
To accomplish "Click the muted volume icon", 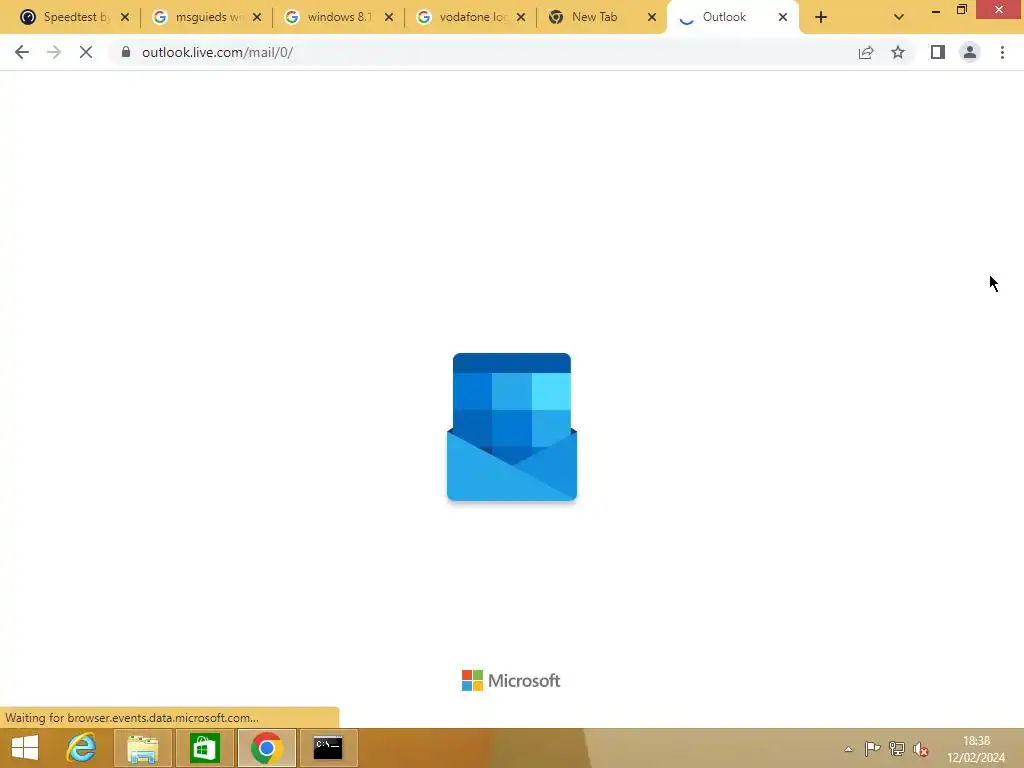I will 921,749.
